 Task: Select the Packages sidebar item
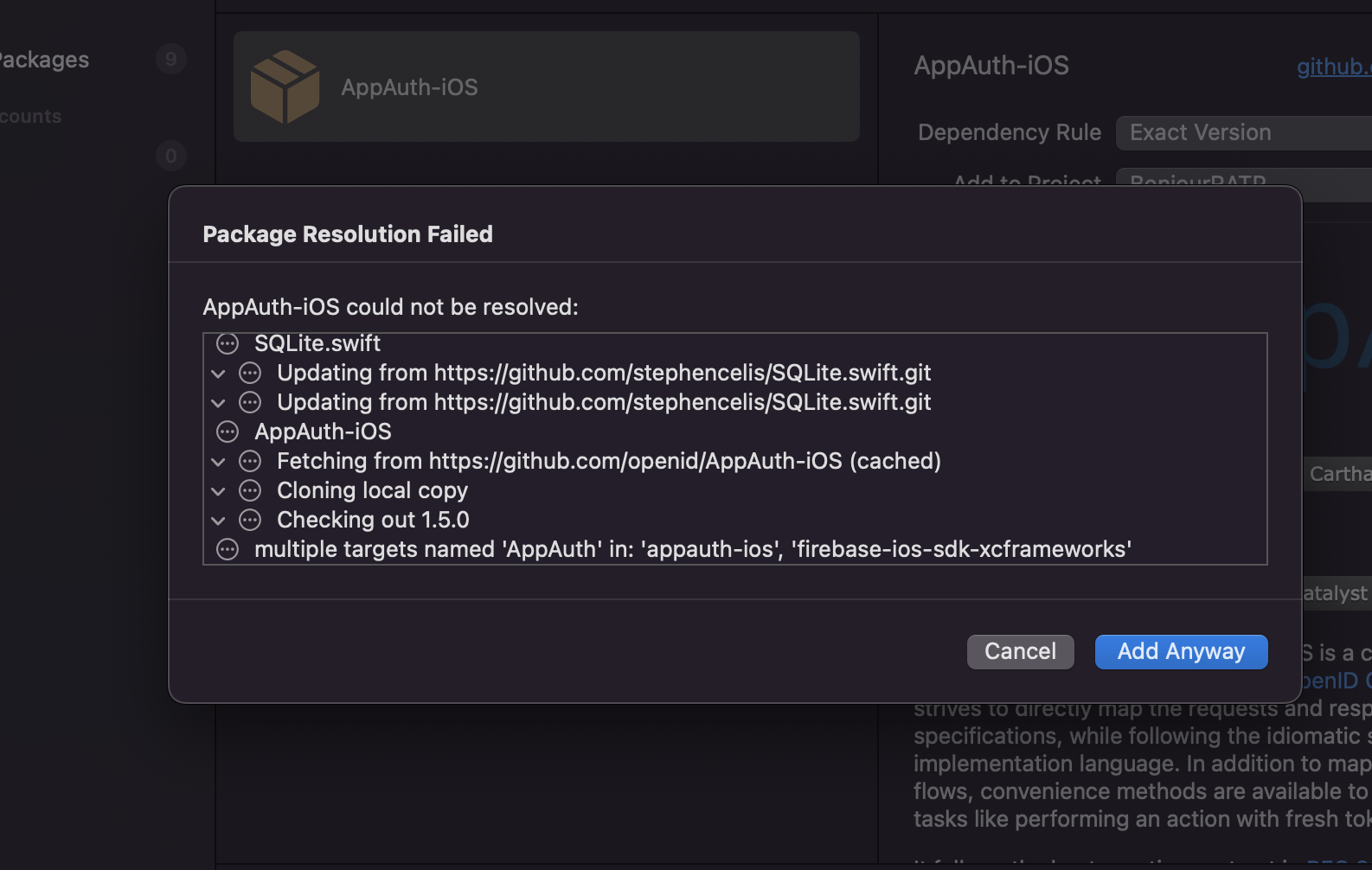coord(43,60)
